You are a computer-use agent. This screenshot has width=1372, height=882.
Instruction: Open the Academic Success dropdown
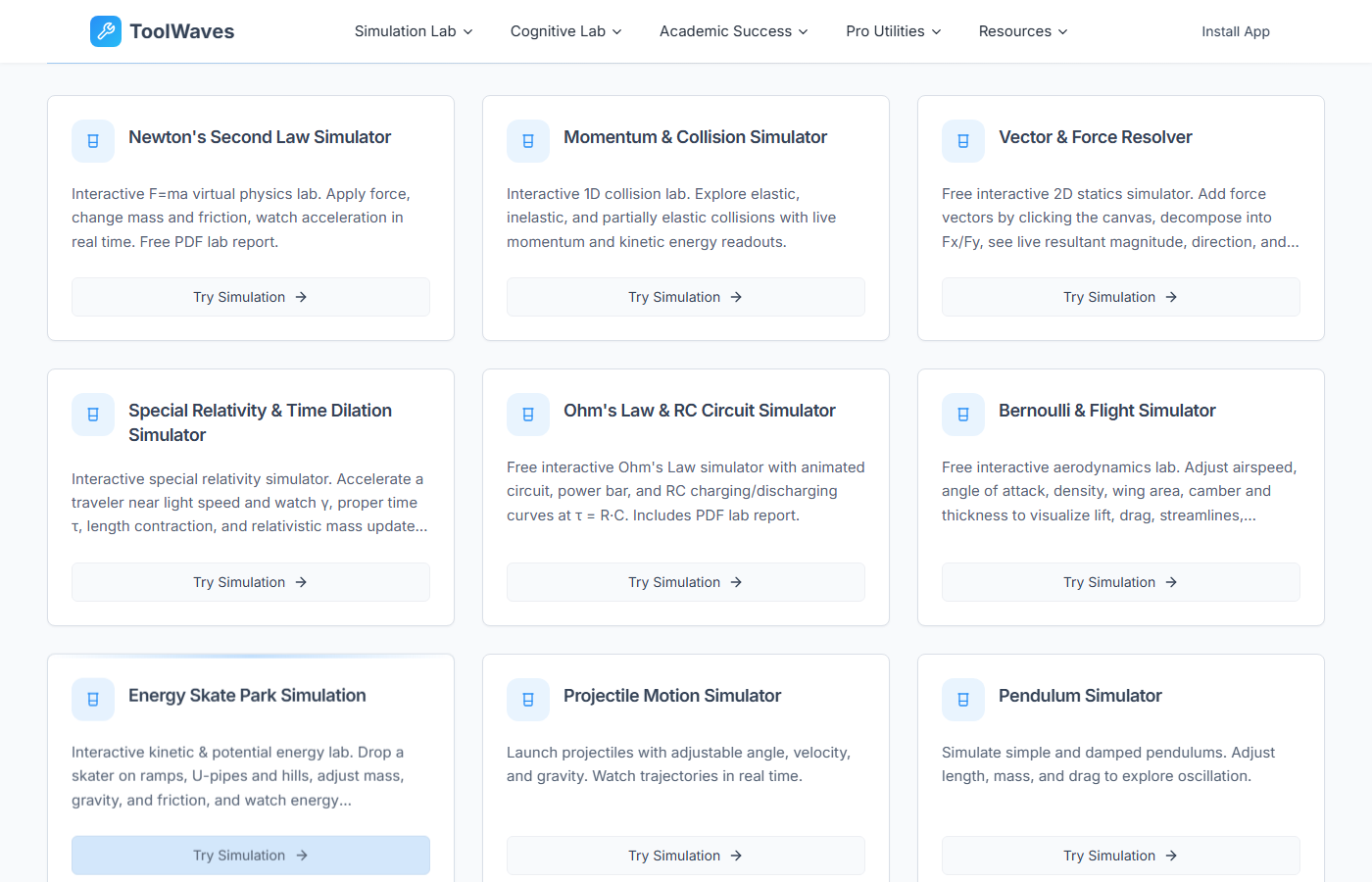pyautogui.click(x=733, y=31)
